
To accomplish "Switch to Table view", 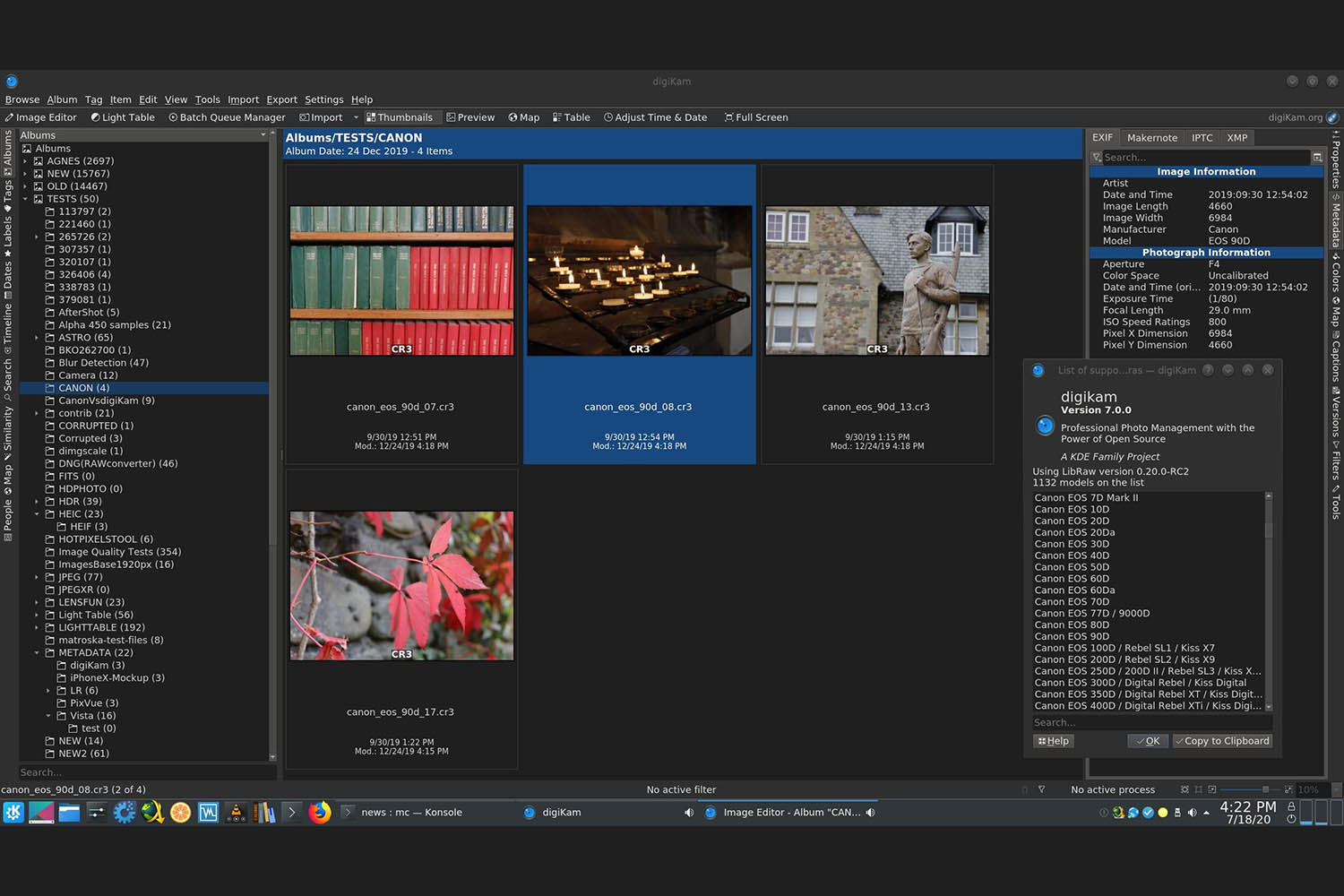I will (572, 117).
